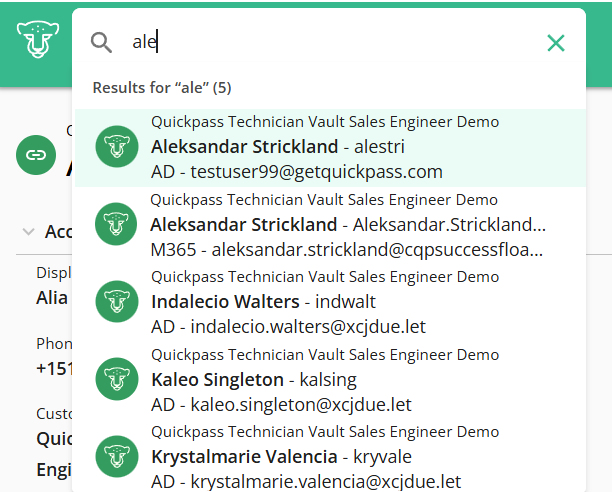The width and height of the screenshot is (612, 492).
Task: Click avatar icon beside the alestri result
Action: [116, 147]
